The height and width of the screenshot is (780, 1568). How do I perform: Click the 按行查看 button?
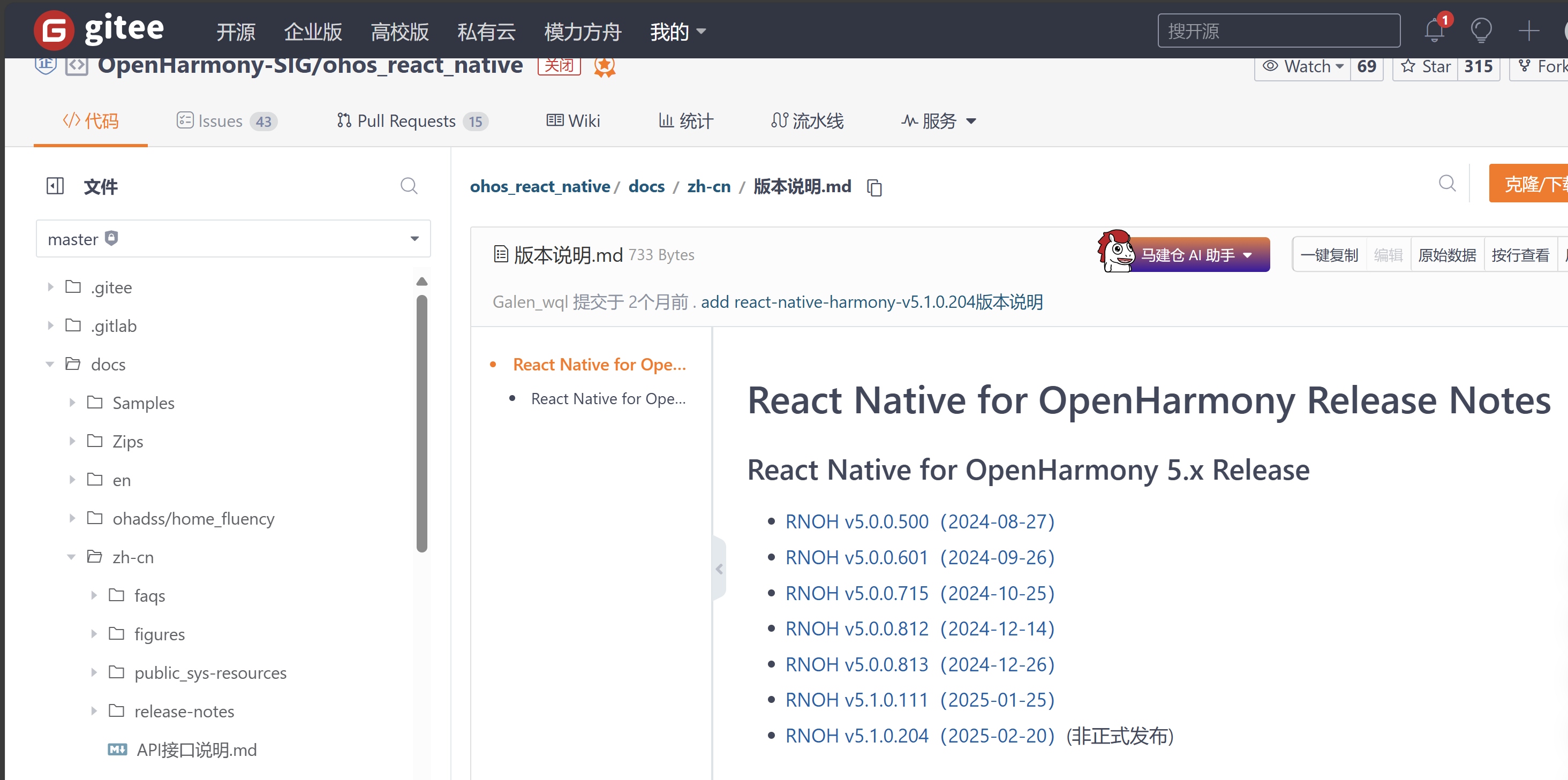(x=1520, y=255)
